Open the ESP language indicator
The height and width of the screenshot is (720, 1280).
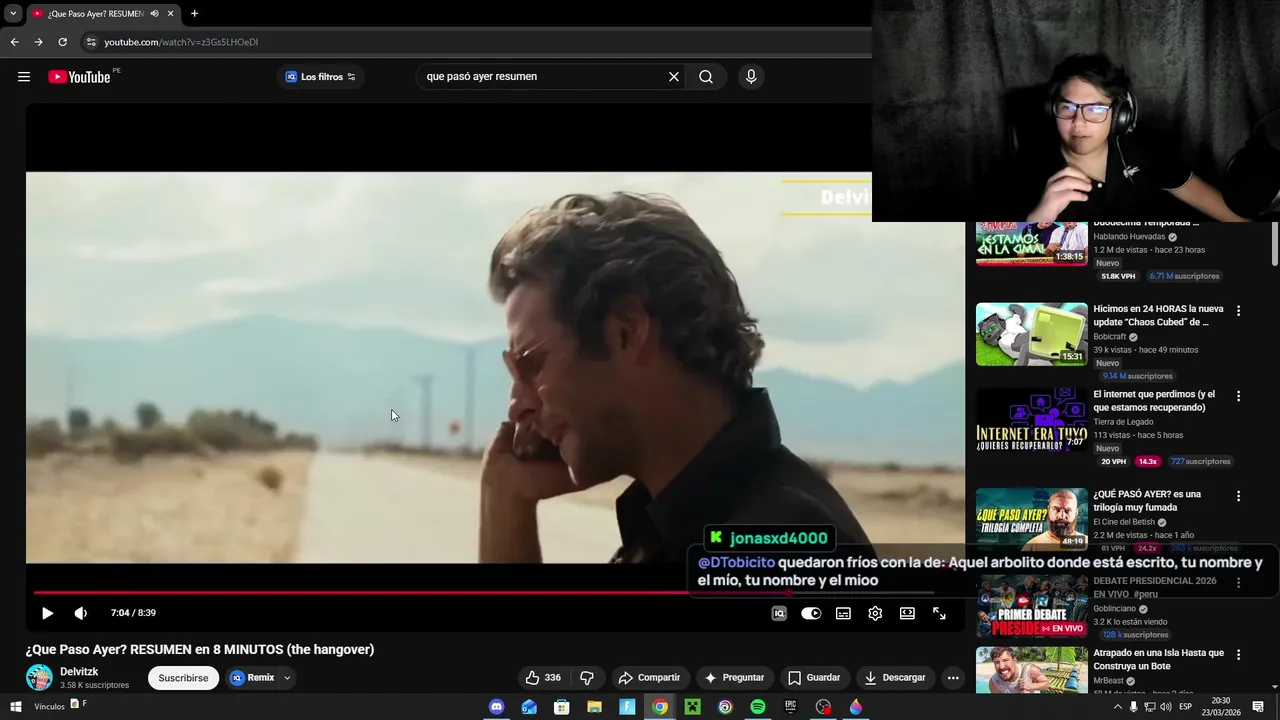coord(1186,707)
